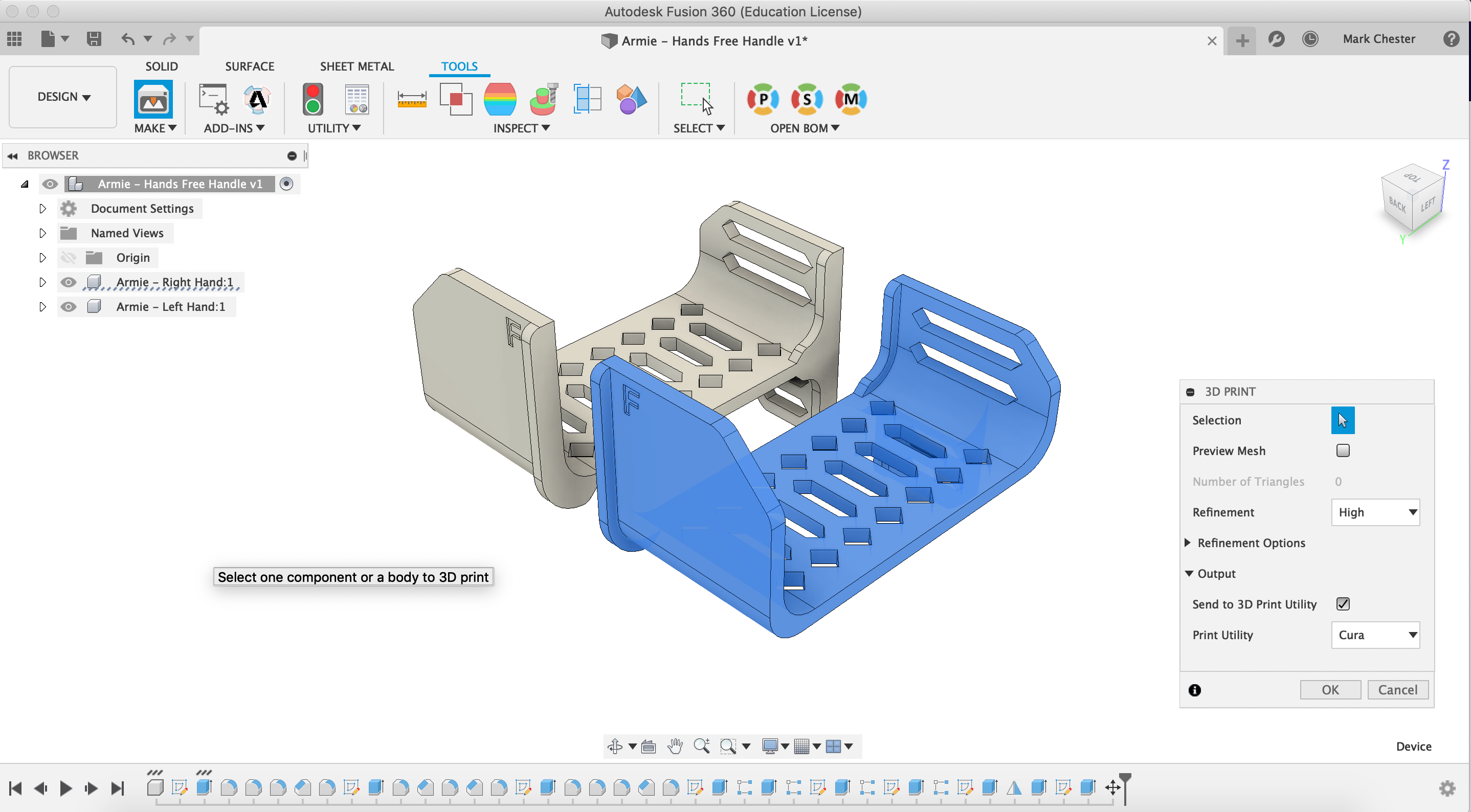Screen dimensions: 1471x812
Task: Open Mark Chester account menu
Action: pos(1378,39)
